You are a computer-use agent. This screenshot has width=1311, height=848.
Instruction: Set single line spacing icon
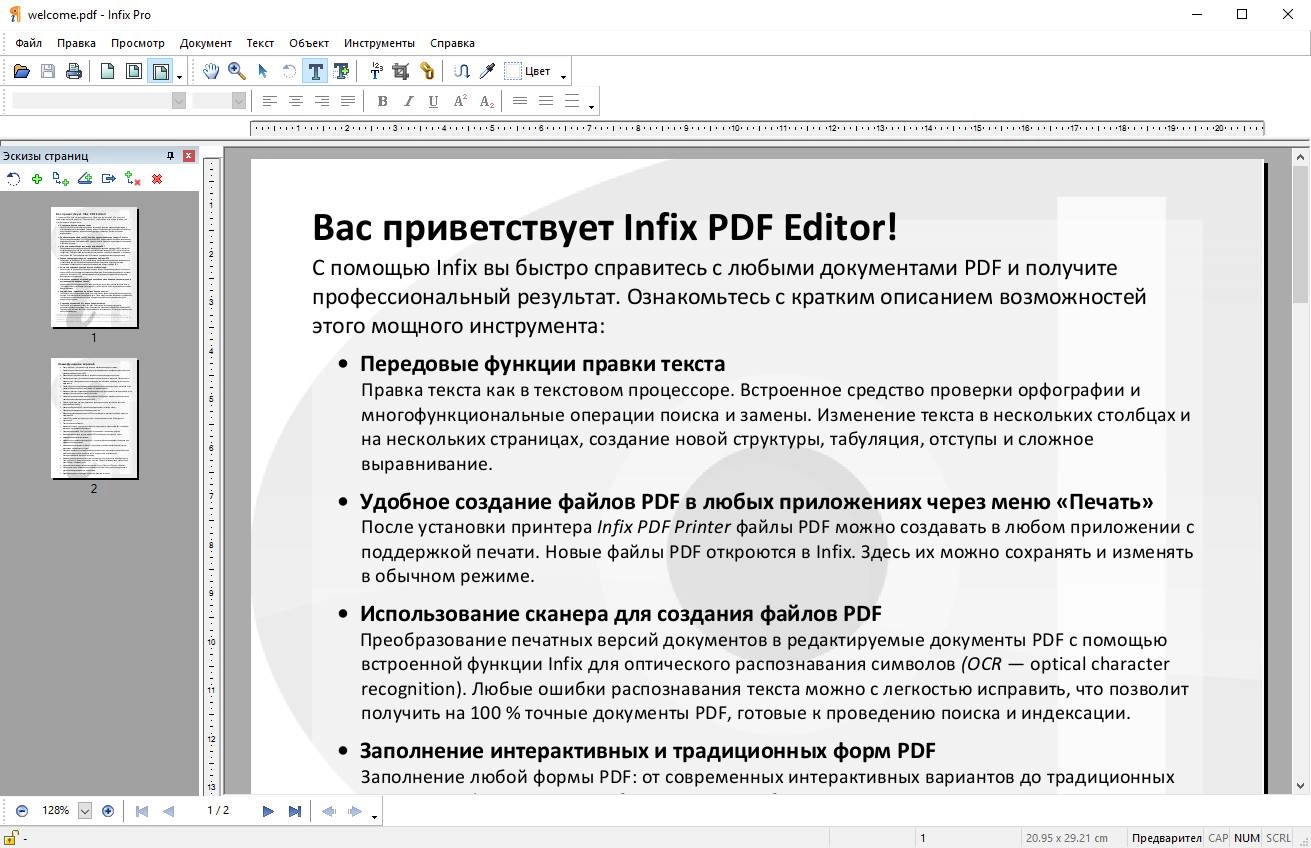520,101
